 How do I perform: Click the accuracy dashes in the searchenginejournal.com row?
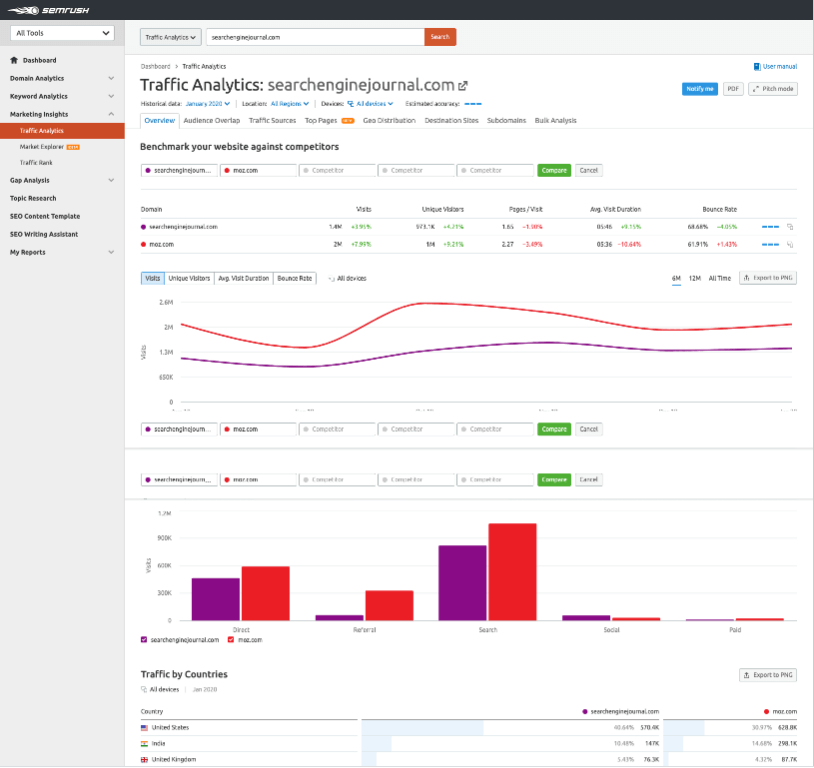click(770, 227)
